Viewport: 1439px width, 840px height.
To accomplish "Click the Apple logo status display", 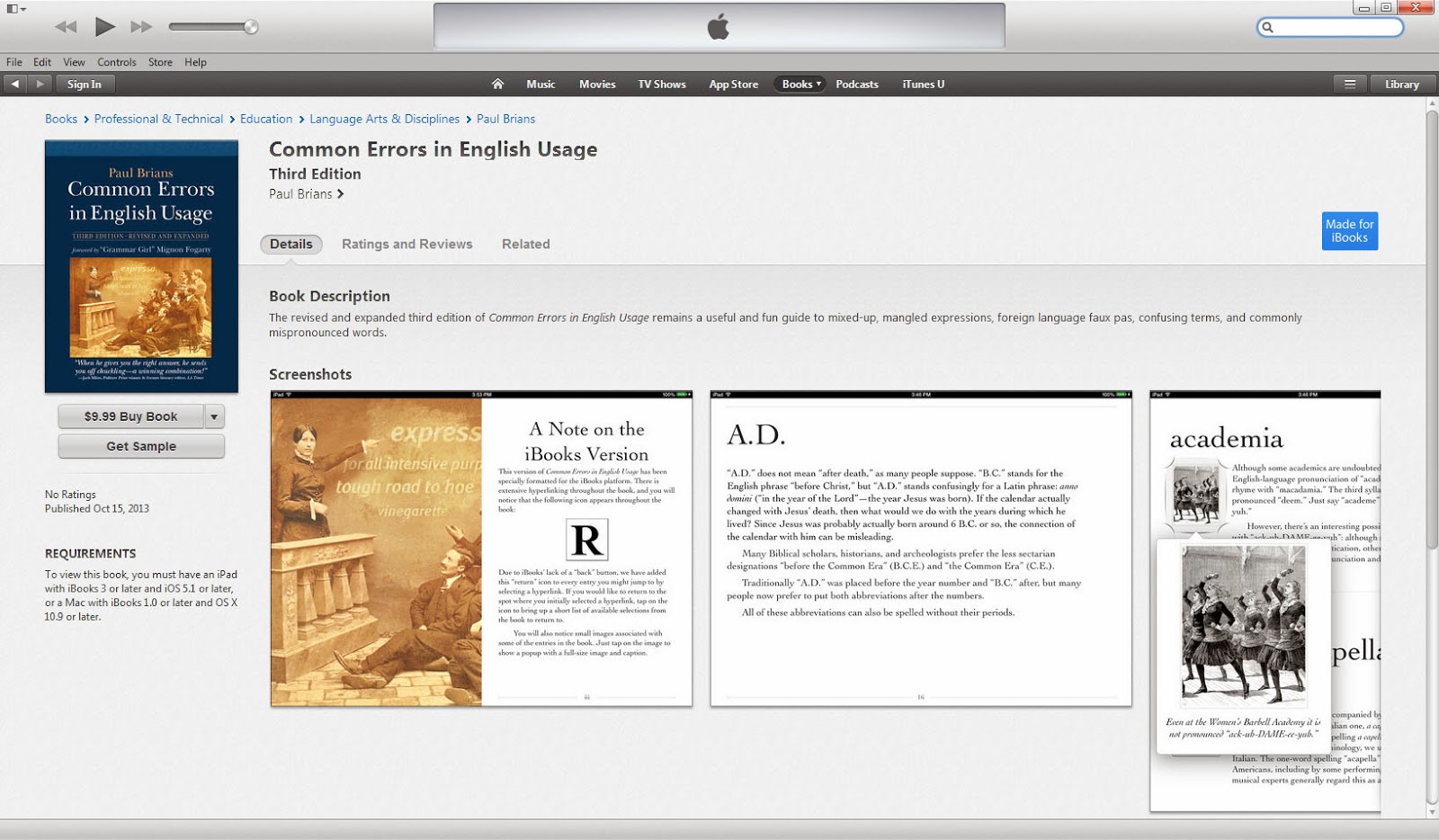I will coord(719,26).
